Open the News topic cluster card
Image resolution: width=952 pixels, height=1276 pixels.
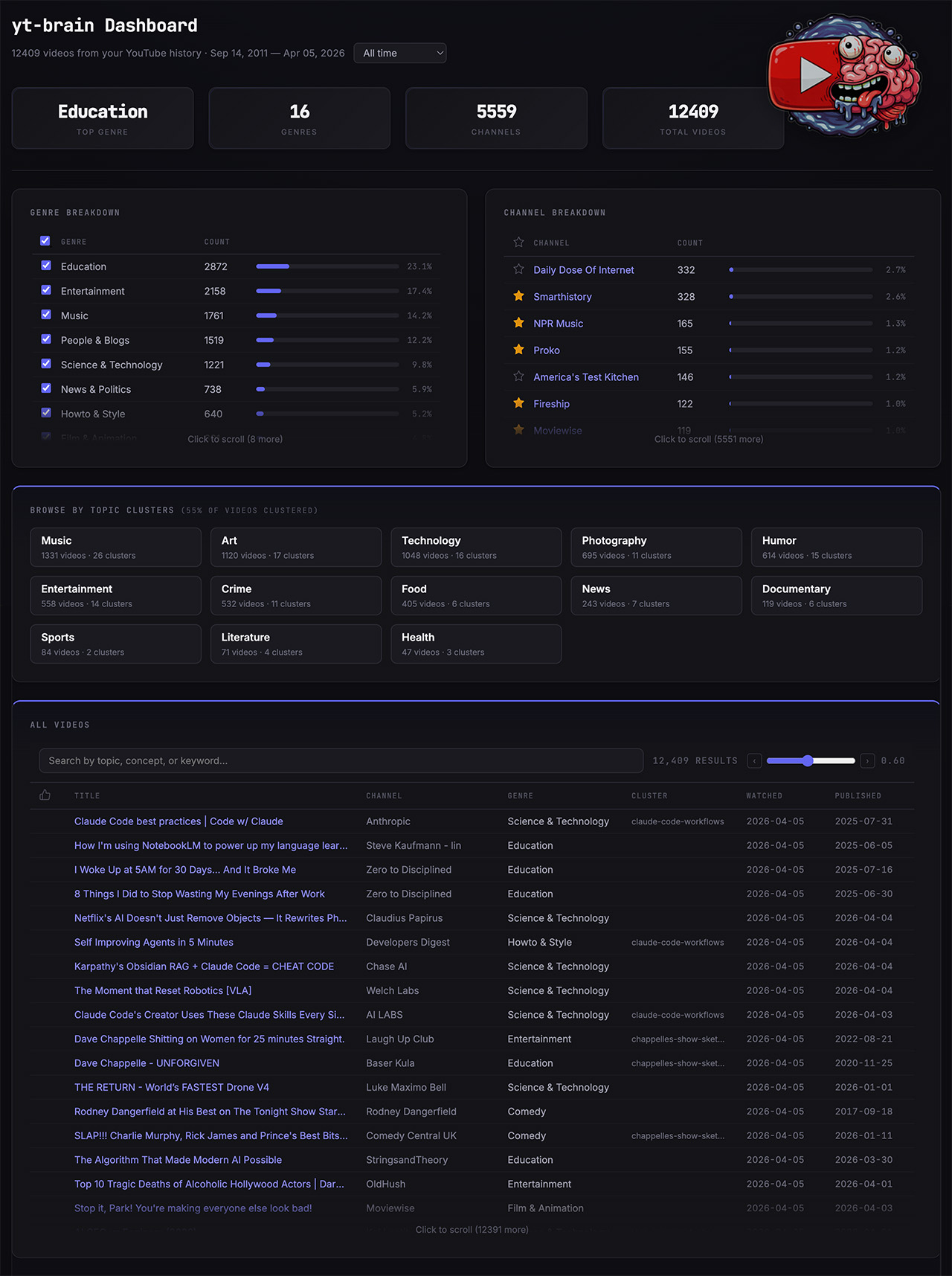click(657, 595)
